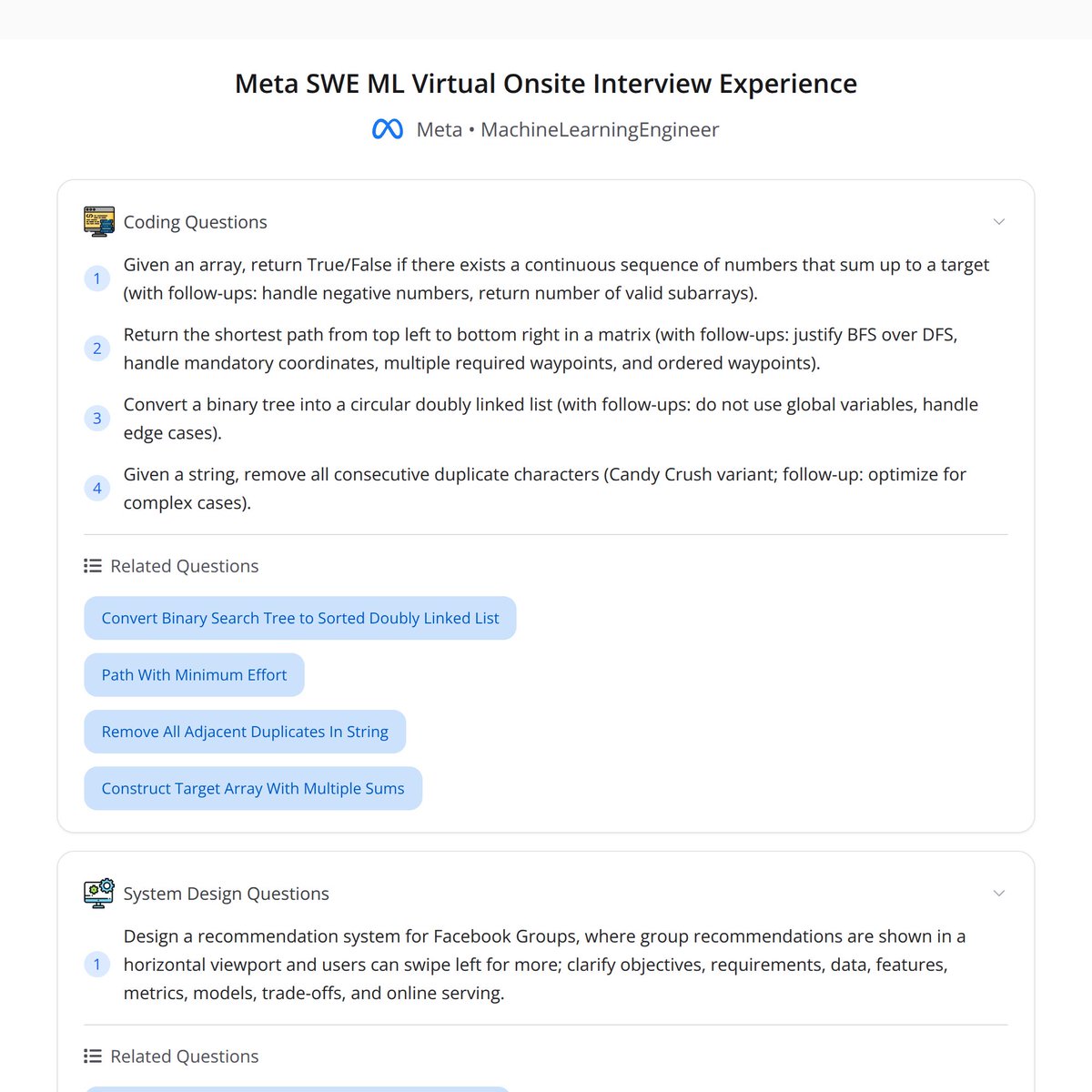This screenshot has height=1092, width=1092.
Task: Open Remove All Adjacent Duplicates In String
Action: (245, 732)
